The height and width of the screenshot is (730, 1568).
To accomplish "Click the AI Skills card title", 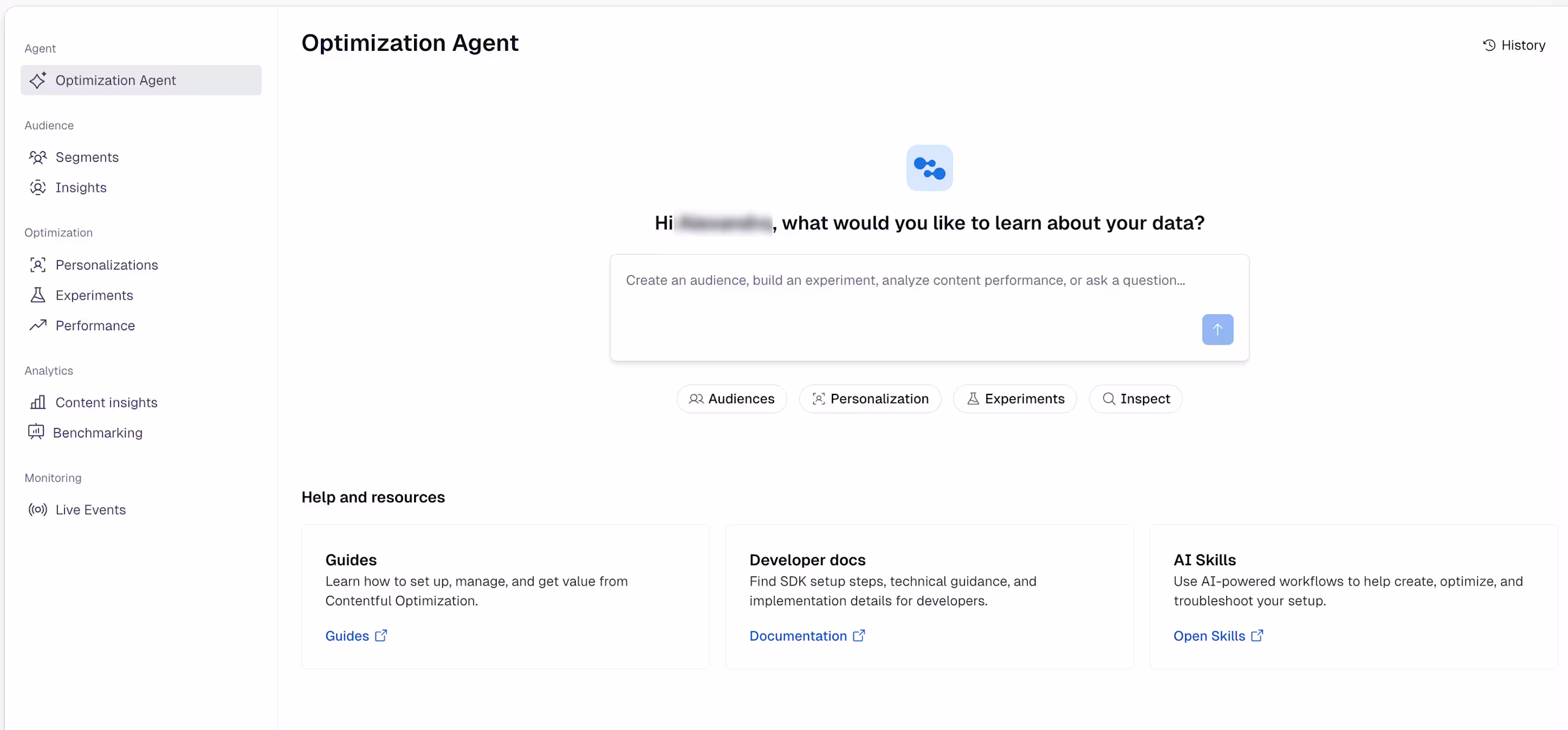I will point(1205,560).
